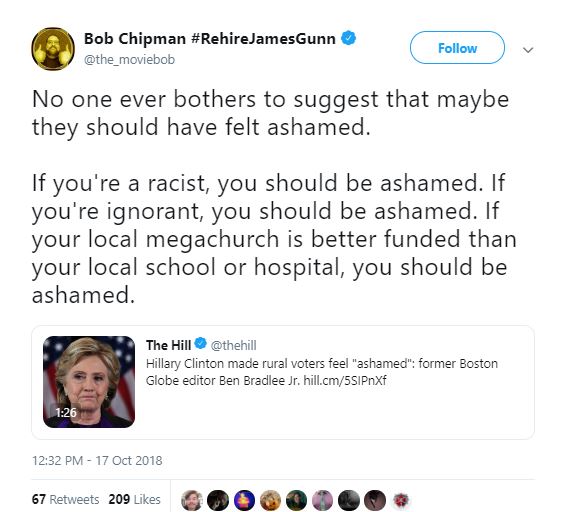Open Bob Chipman's yellow profile avatar
This screenshot has width=565, height=512.
pyautogui.click(x=53, y=49)
